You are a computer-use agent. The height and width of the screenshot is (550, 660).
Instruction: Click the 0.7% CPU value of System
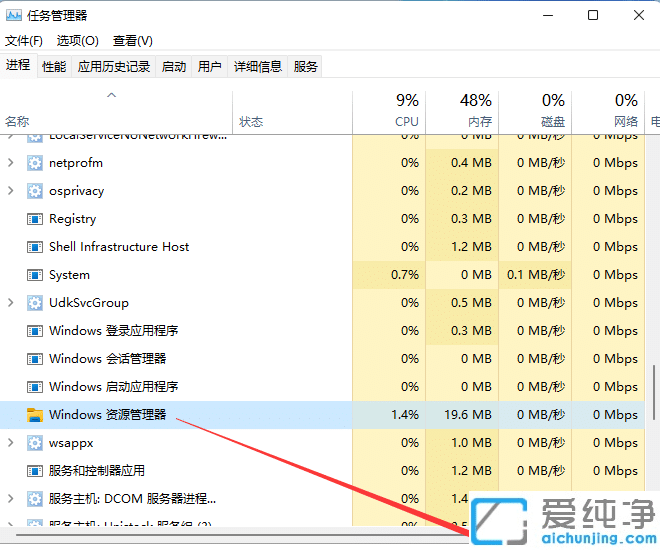405,275
